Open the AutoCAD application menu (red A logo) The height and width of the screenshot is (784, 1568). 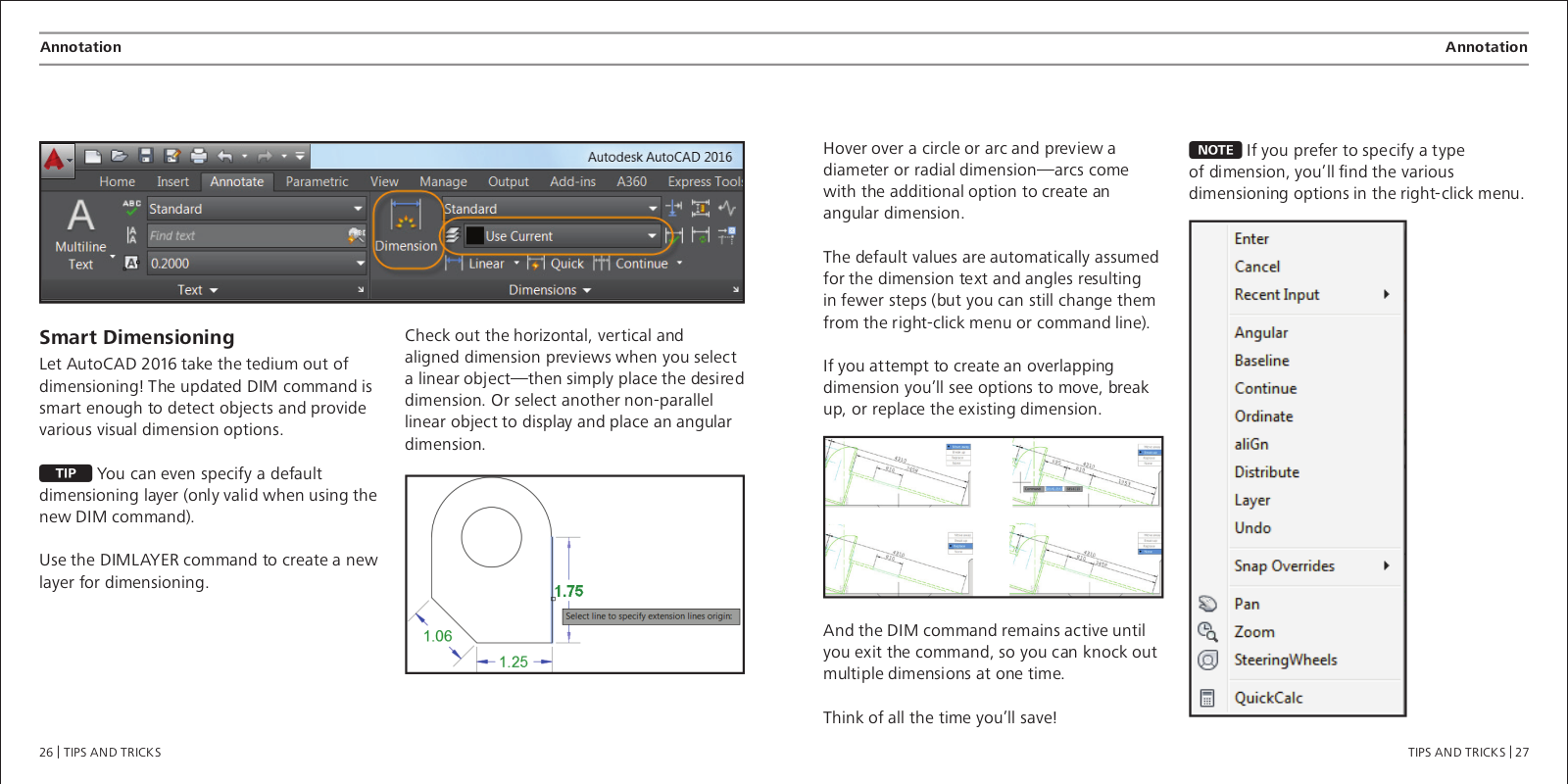point(56,159)
